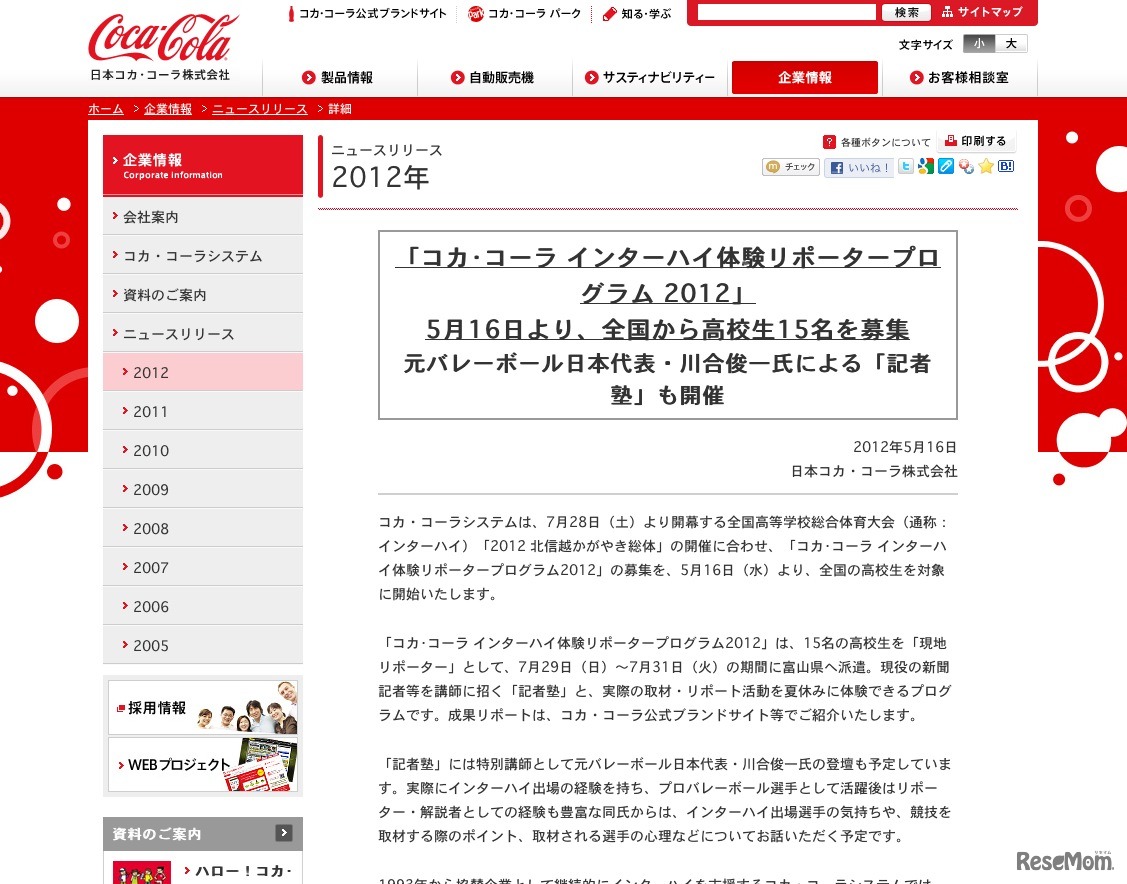Click the サイトマップ sitemap icon
The width and height of the screenshot is (1127, 884).
click(x=984, y=13)
